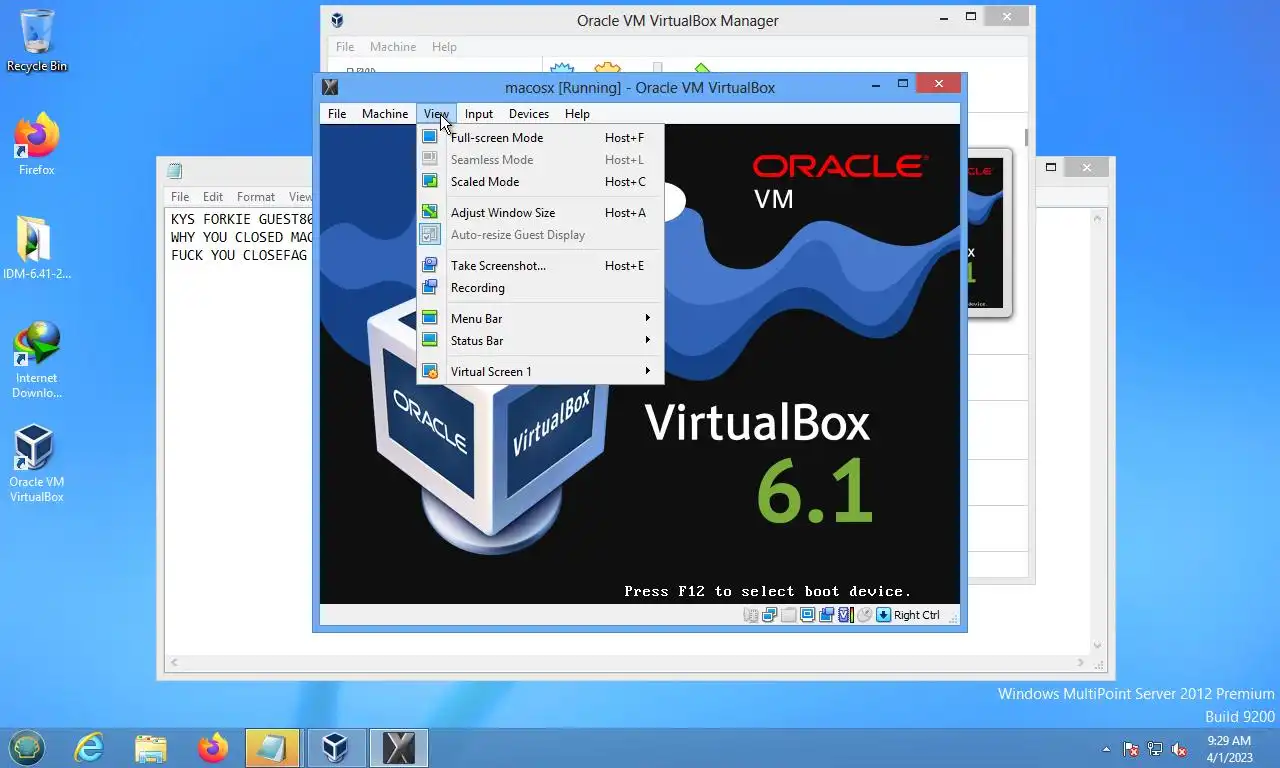The width and height of the screenshot is (1280, 768).
Task: Click the Notepad title bar icon
Action: 175,170
